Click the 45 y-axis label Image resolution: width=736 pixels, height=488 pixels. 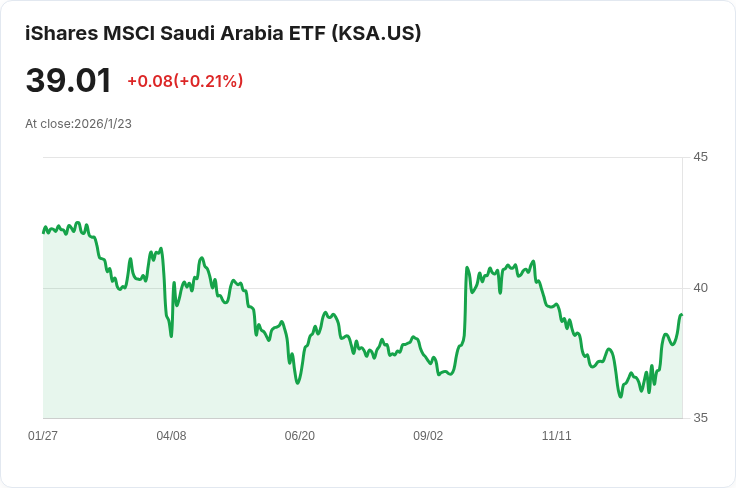coord(700,157)
